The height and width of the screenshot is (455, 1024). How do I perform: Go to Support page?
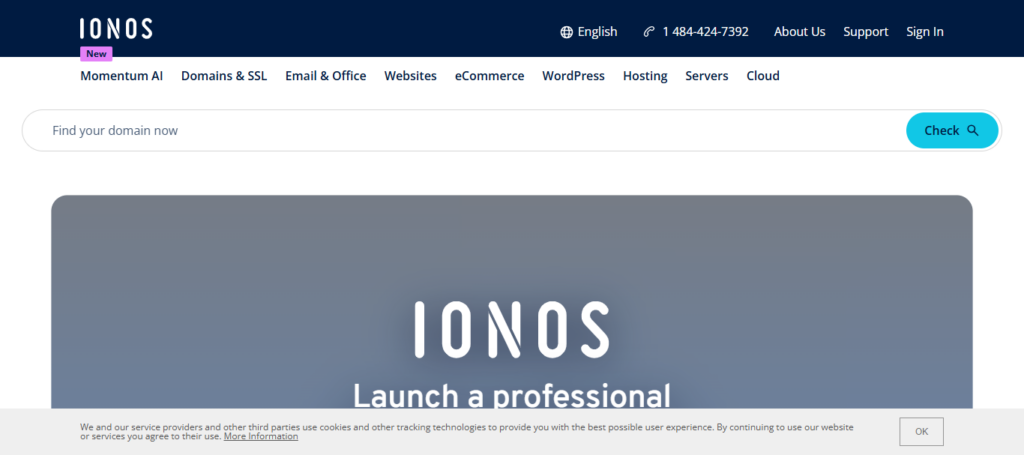pyautogui.click(x=865, y=32)
